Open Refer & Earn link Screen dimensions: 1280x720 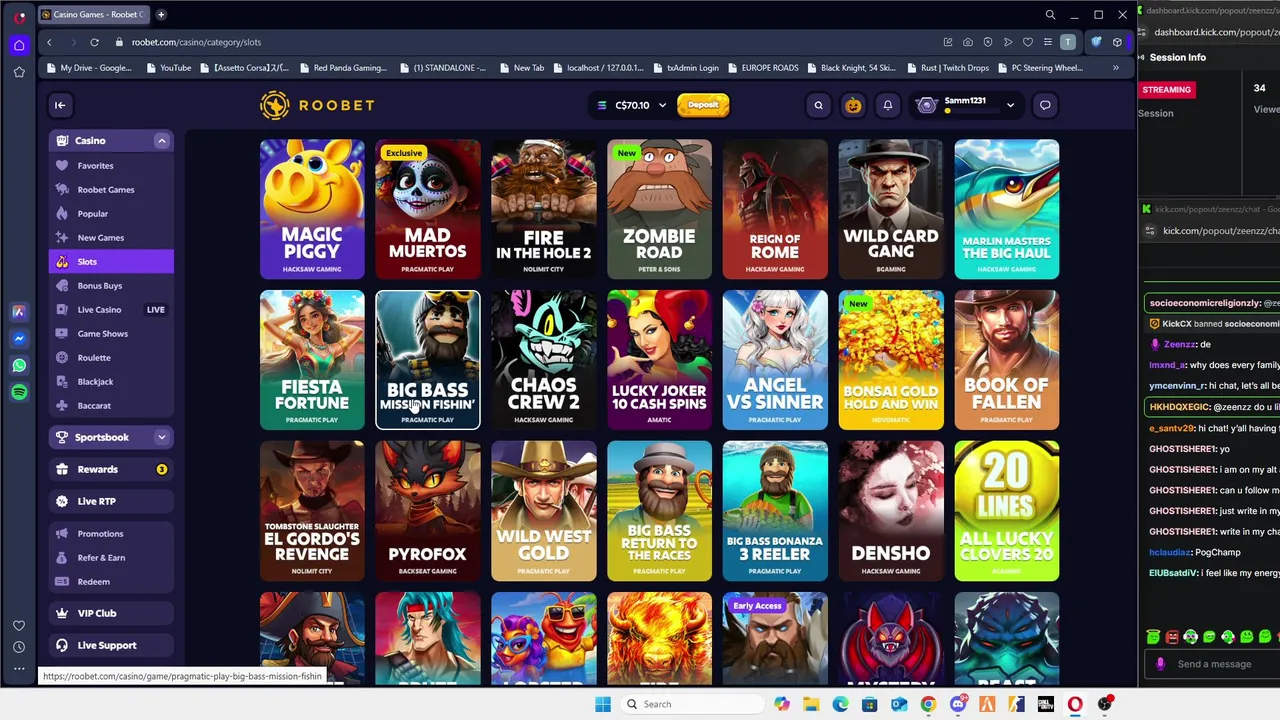point(111,557)
